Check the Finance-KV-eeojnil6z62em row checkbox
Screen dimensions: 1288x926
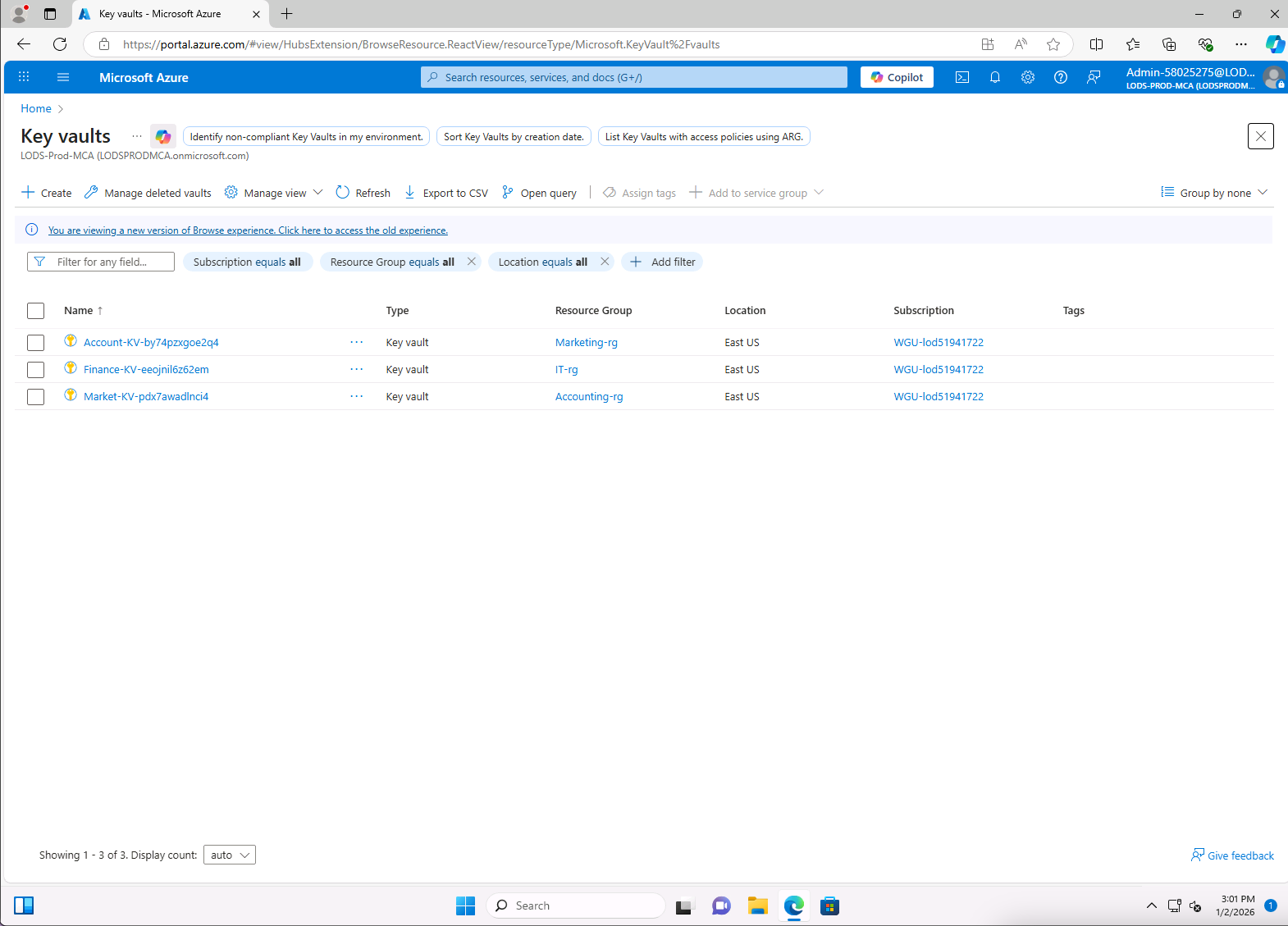(x=35, y=370)
